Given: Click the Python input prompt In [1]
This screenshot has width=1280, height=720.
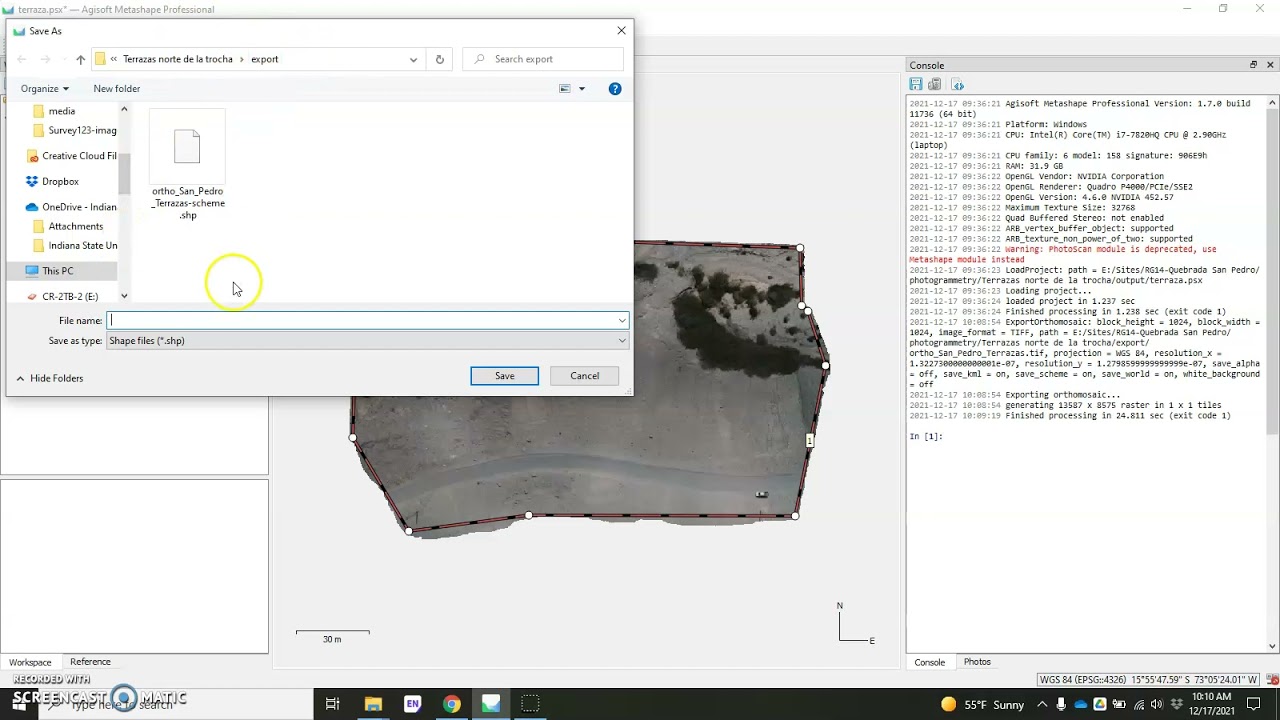Looking at the screenshot, I should (926, 437).
